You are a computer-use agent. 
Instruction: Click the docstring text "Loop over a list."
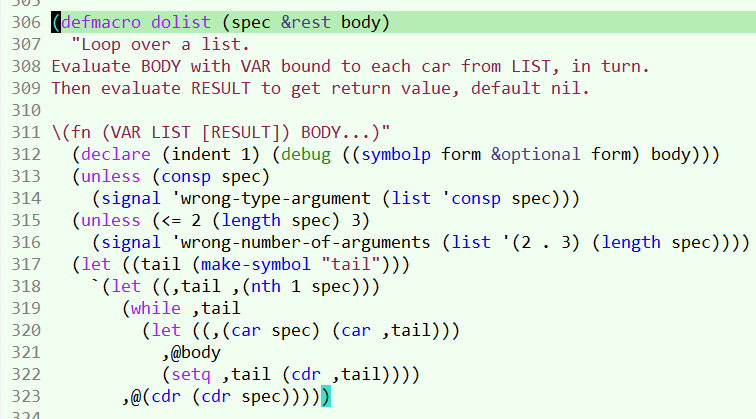coord(161,45)
